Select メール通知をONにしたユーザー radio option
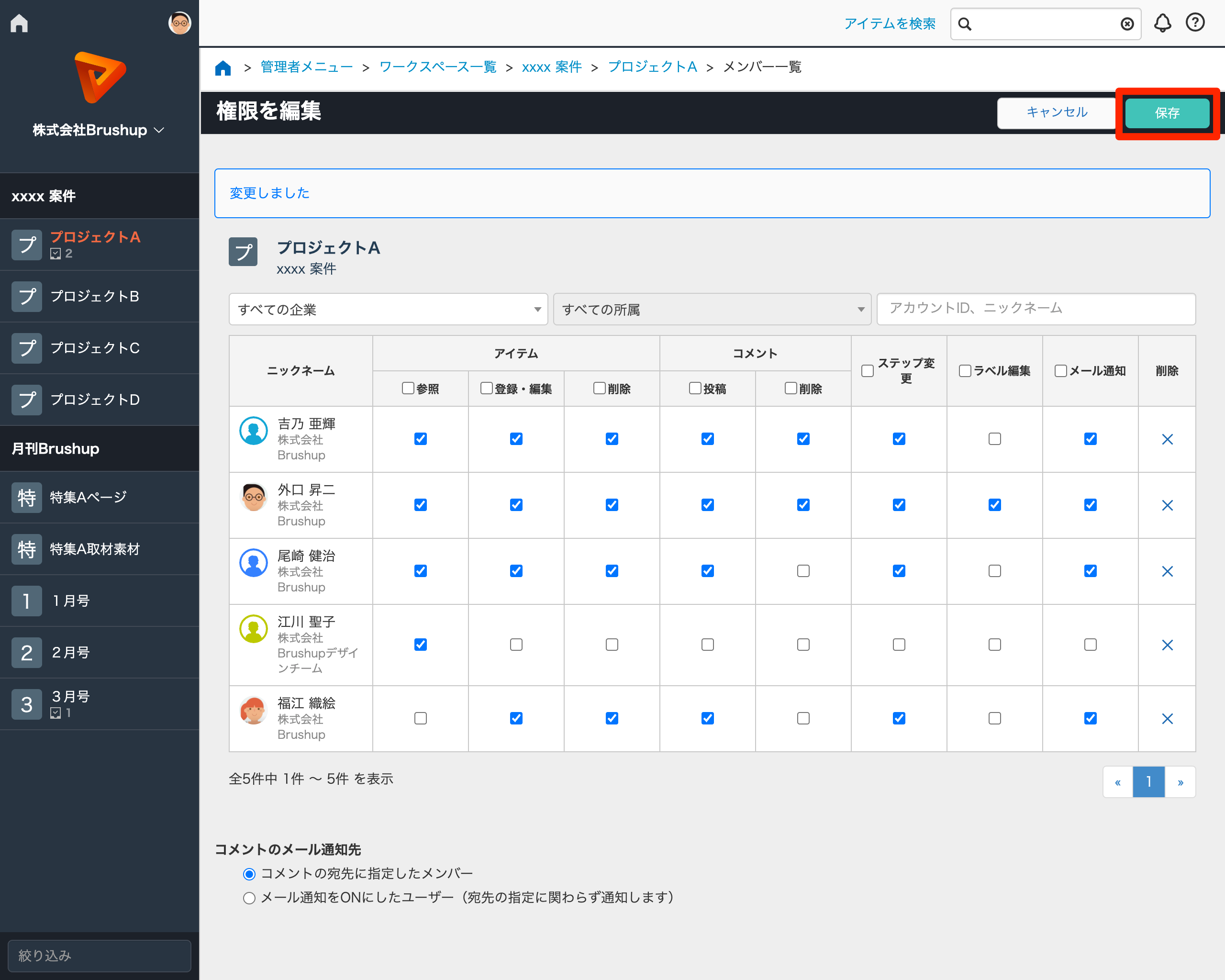 249,898
